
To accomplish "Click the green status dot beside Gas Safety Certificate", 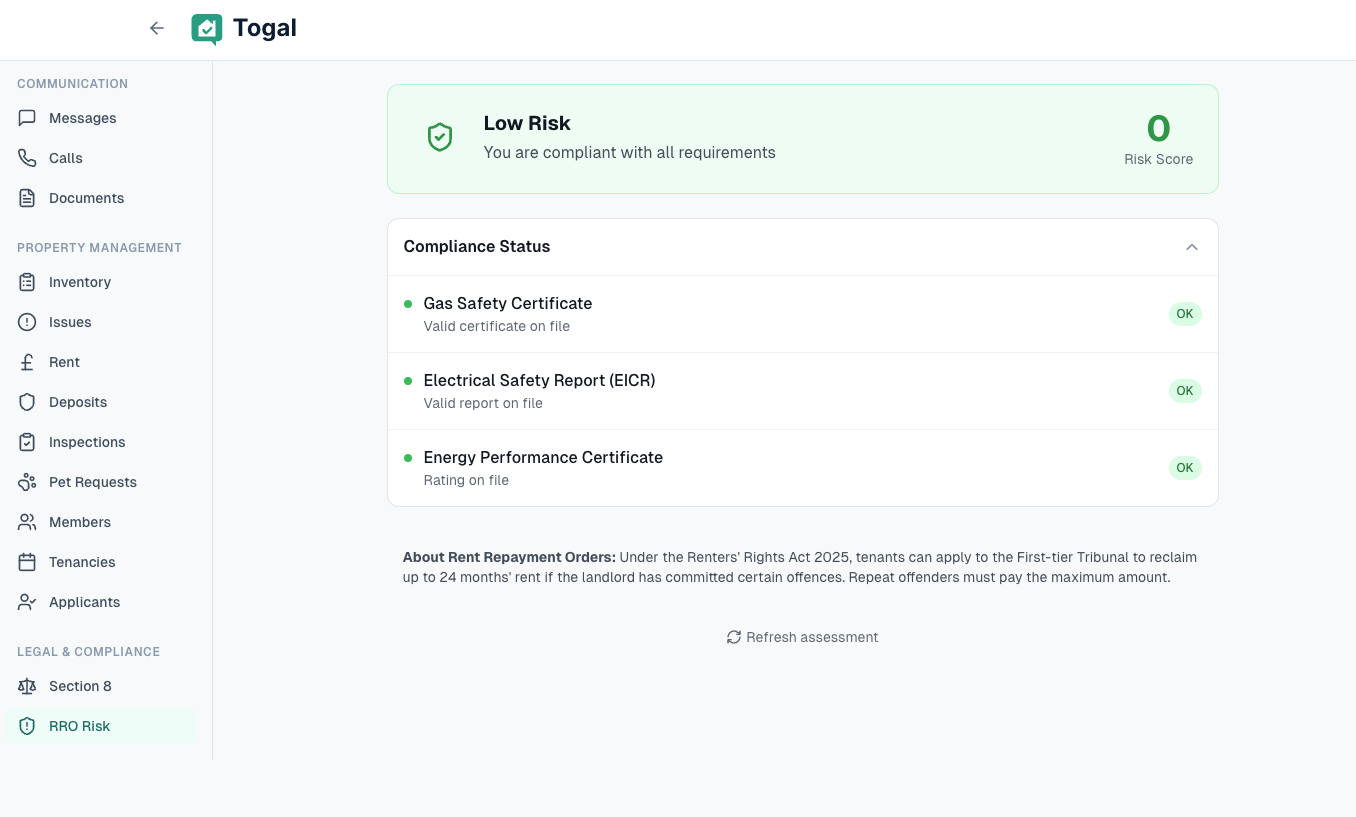I will [407, 304].
